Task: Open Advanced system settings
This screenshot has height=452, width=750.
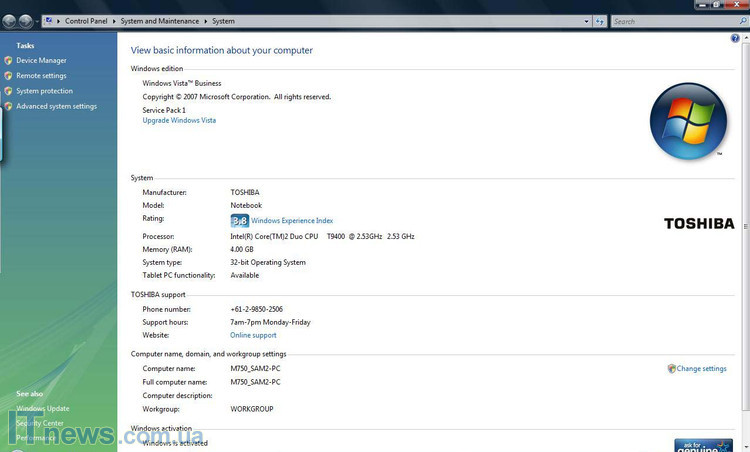Action: click(x=56, y=106)
